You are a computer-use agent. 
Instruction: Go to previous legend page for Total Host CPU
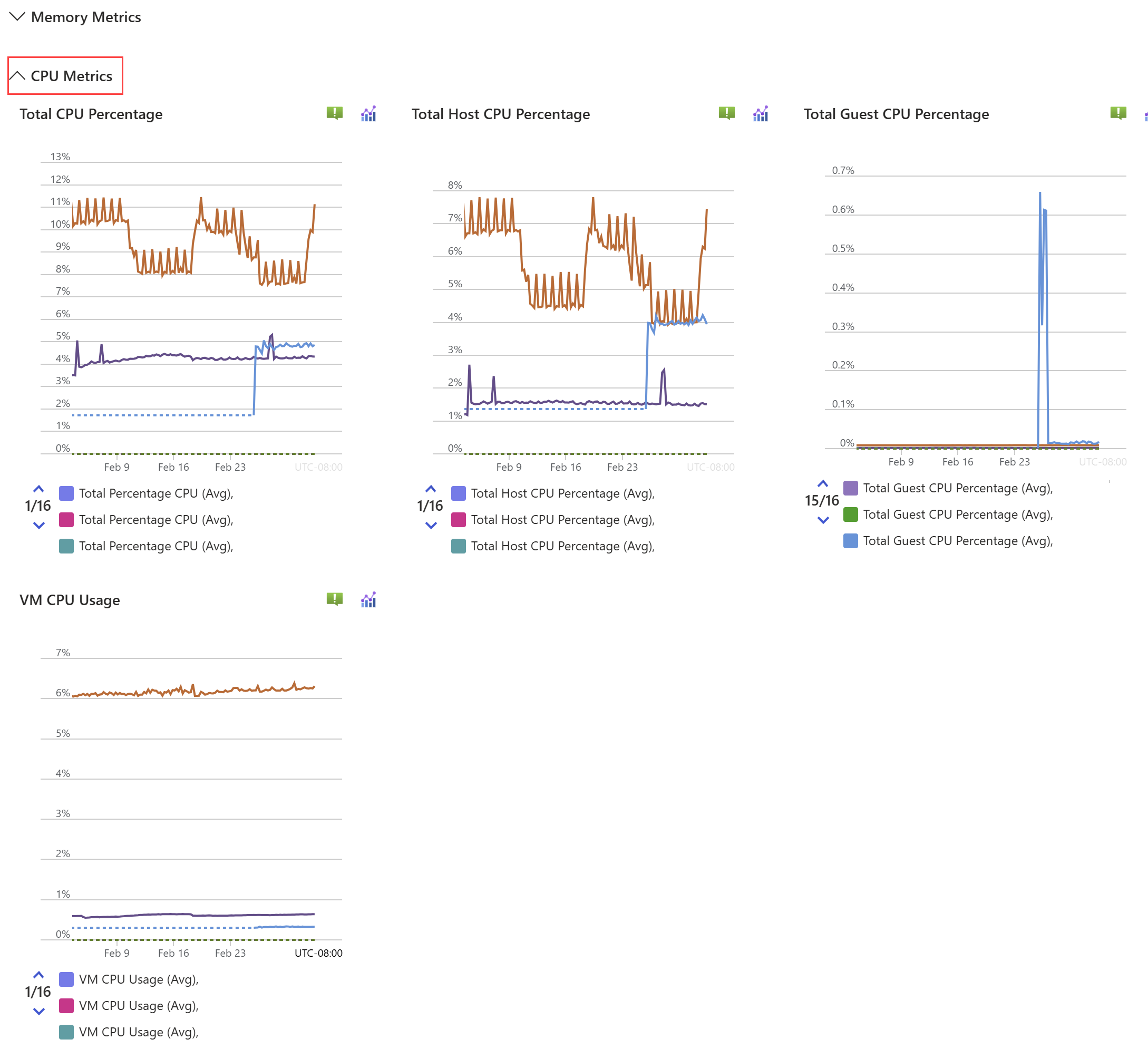[x=431, y=489]
